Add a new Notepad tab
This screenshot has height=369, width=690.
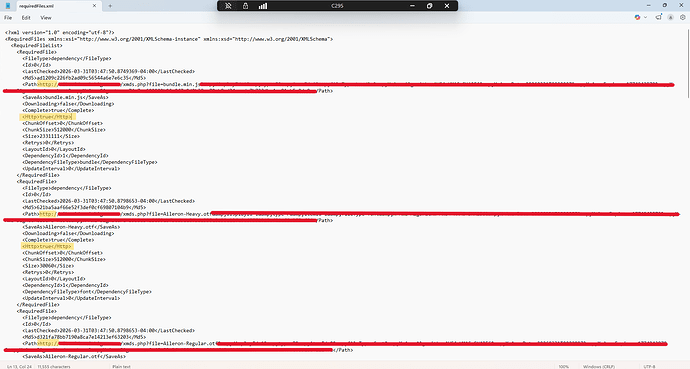click(x=110, y=6)
